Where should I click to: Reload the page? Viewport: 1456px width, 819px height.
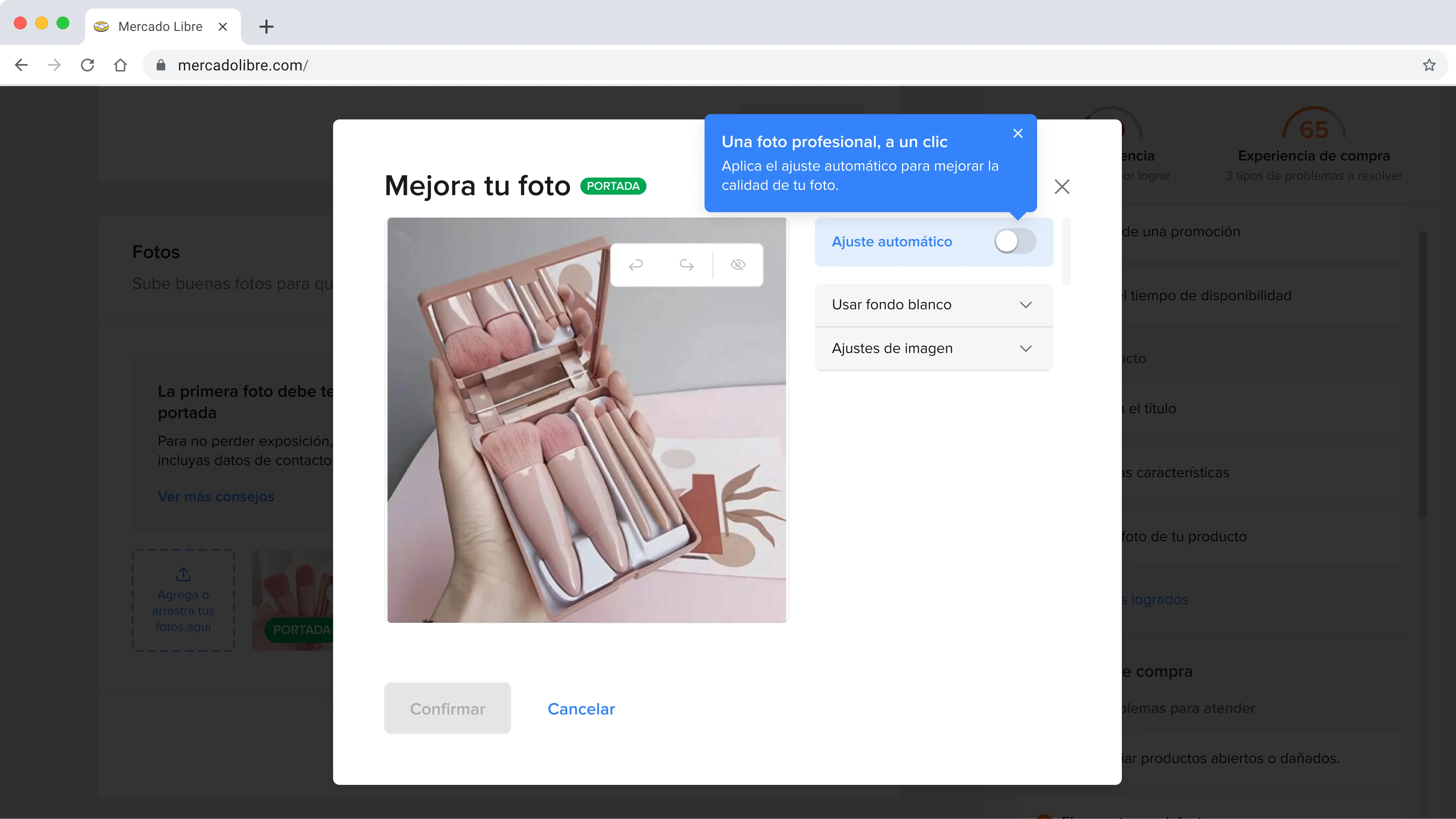(87, 65)
